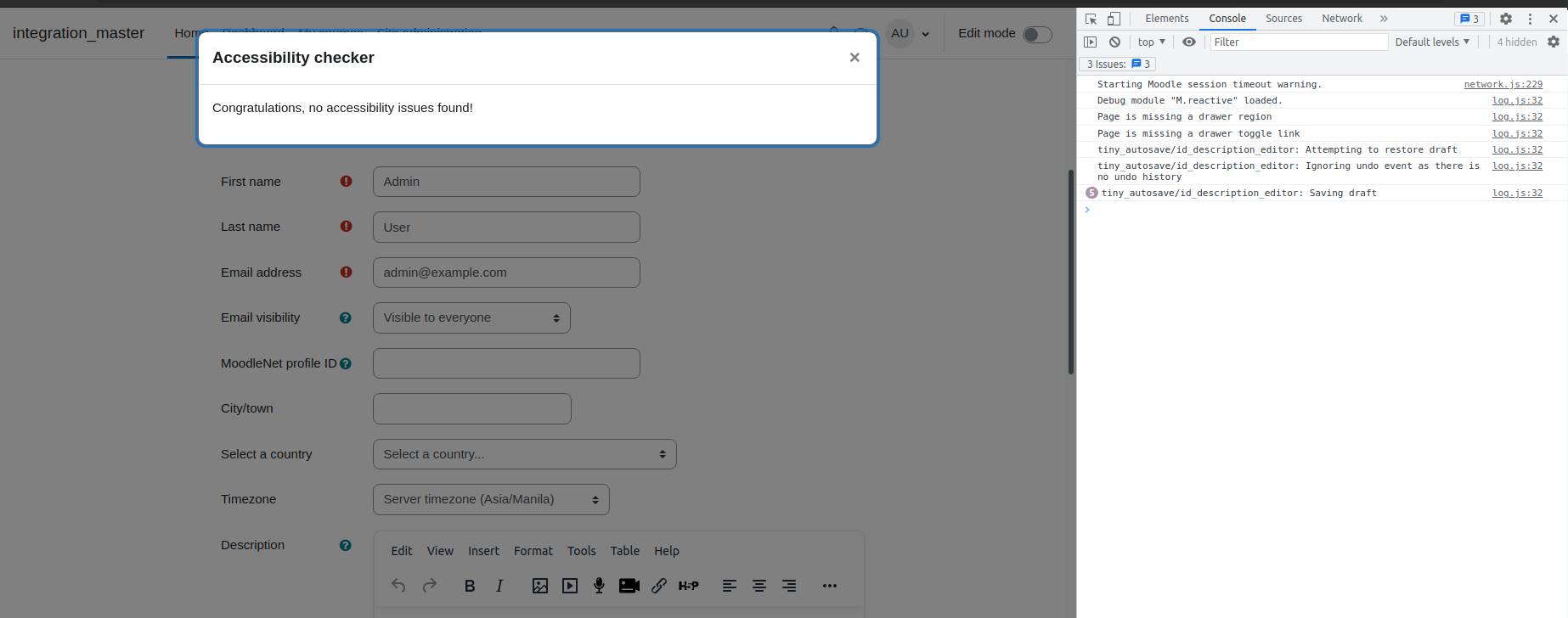The image size is (1568, 618).
Task: Open the editor View menu
Action: pyautogui.click(x=440, y=551)
